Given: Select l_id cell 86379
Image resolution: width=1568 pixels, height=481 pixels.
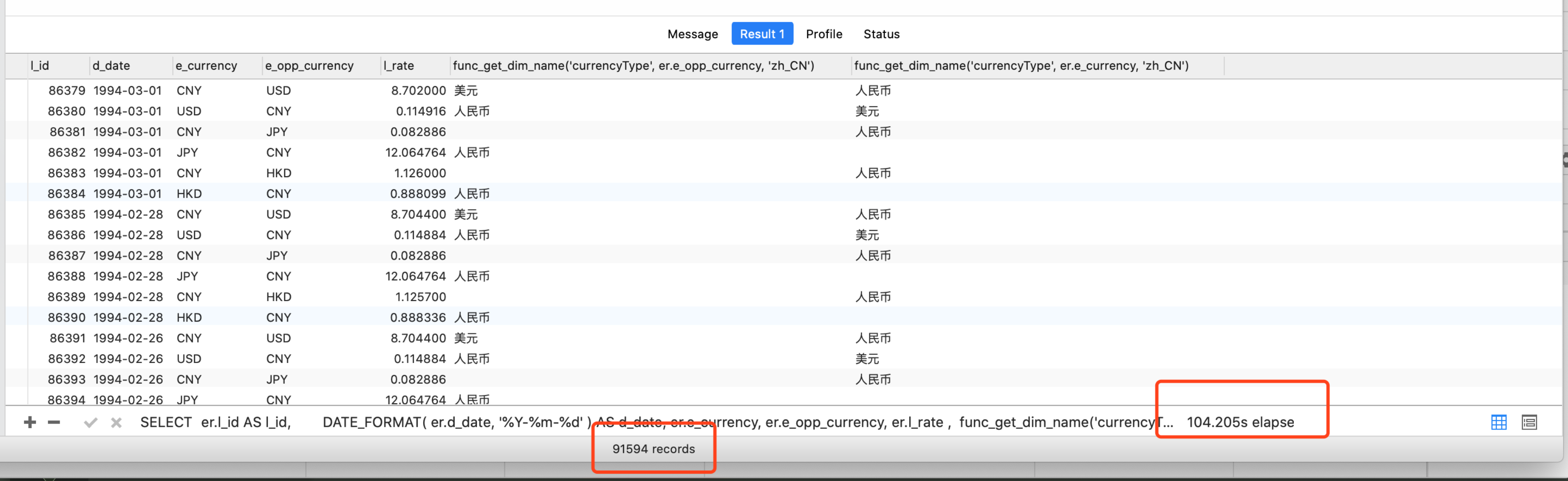Looking at the screenshot, I should (67, 91).
